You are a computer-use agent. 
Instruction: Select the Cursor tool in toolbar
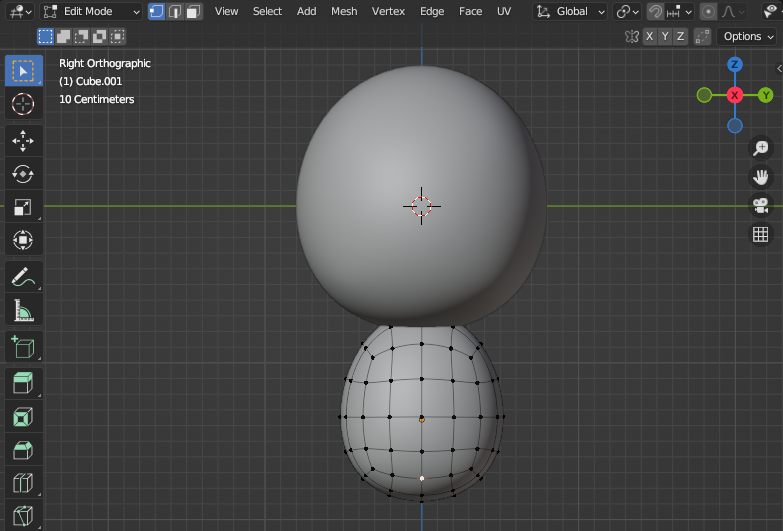tap(23, 104)
